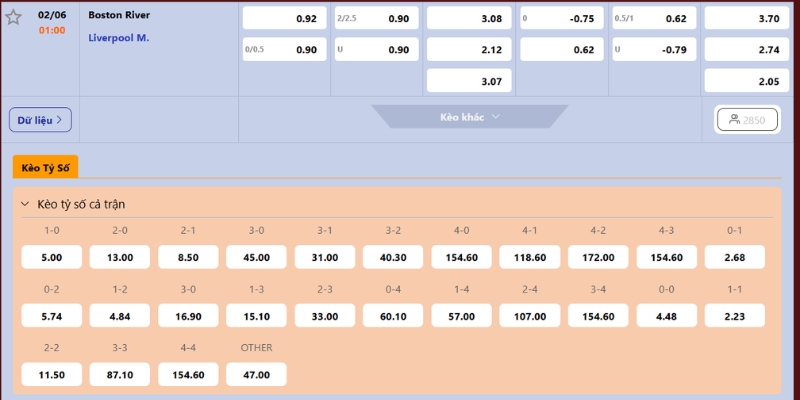
Task: Select the 4-2 score odds 172.00
Action: tap(598, 257)
